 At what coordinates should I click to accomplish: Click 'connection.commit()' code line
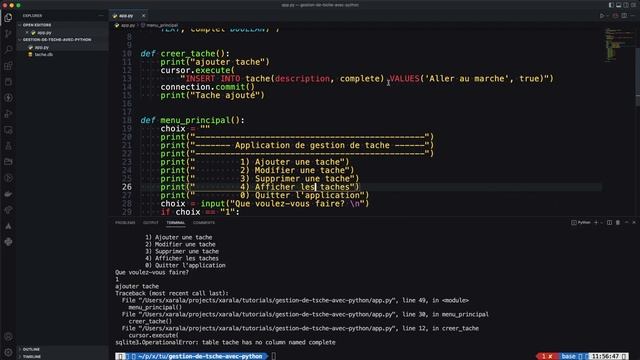pos(207,87)
